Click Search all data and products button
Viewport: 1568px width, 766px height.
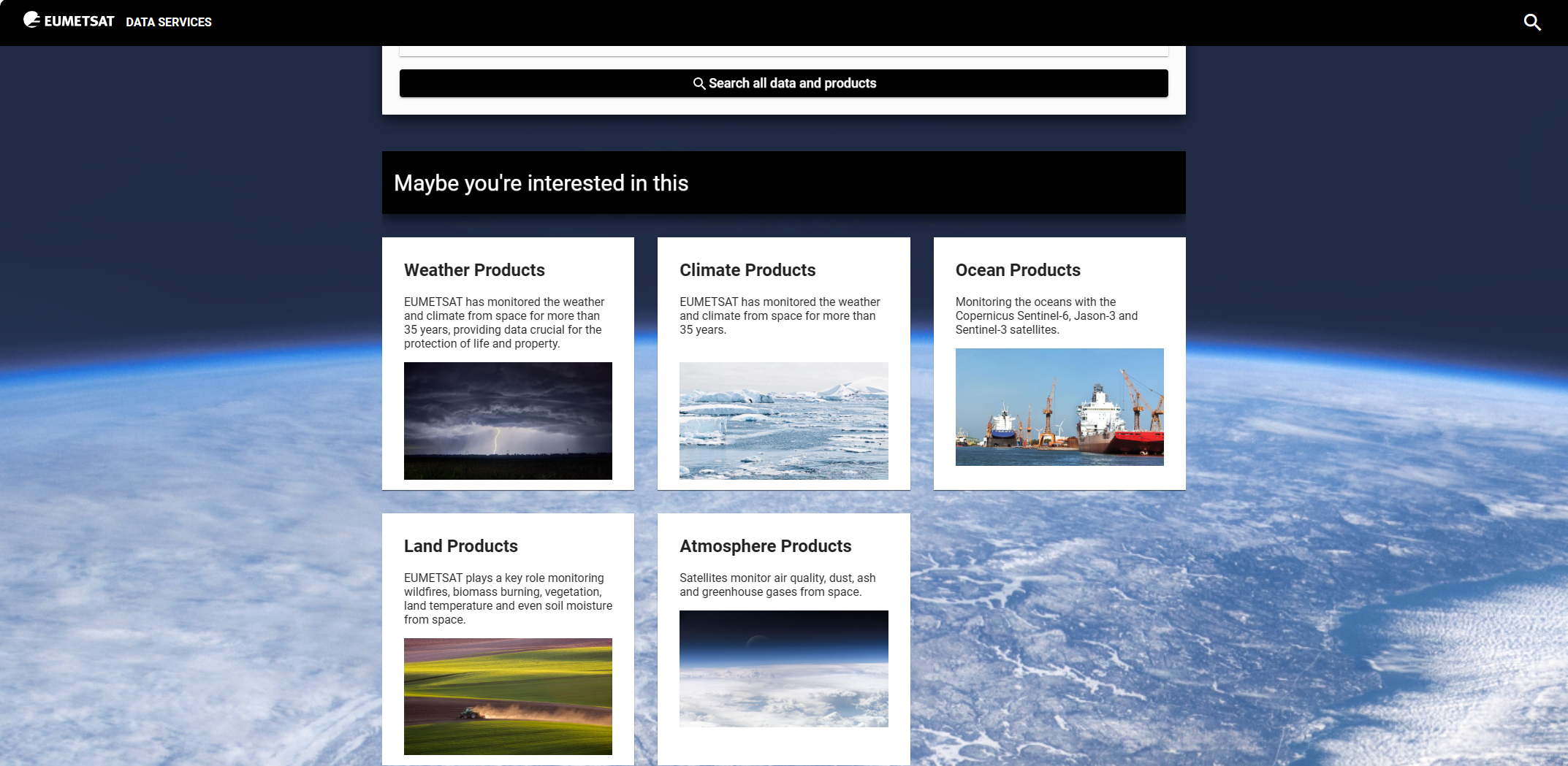click(x=784, y=83)
